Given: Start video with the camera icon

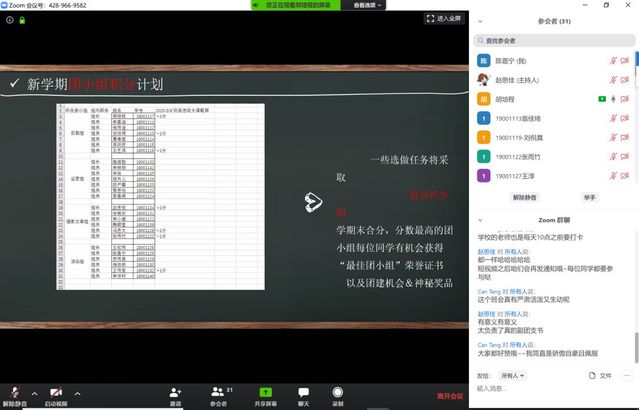Looking at the screenshot, I should click(x=56, y=392).
